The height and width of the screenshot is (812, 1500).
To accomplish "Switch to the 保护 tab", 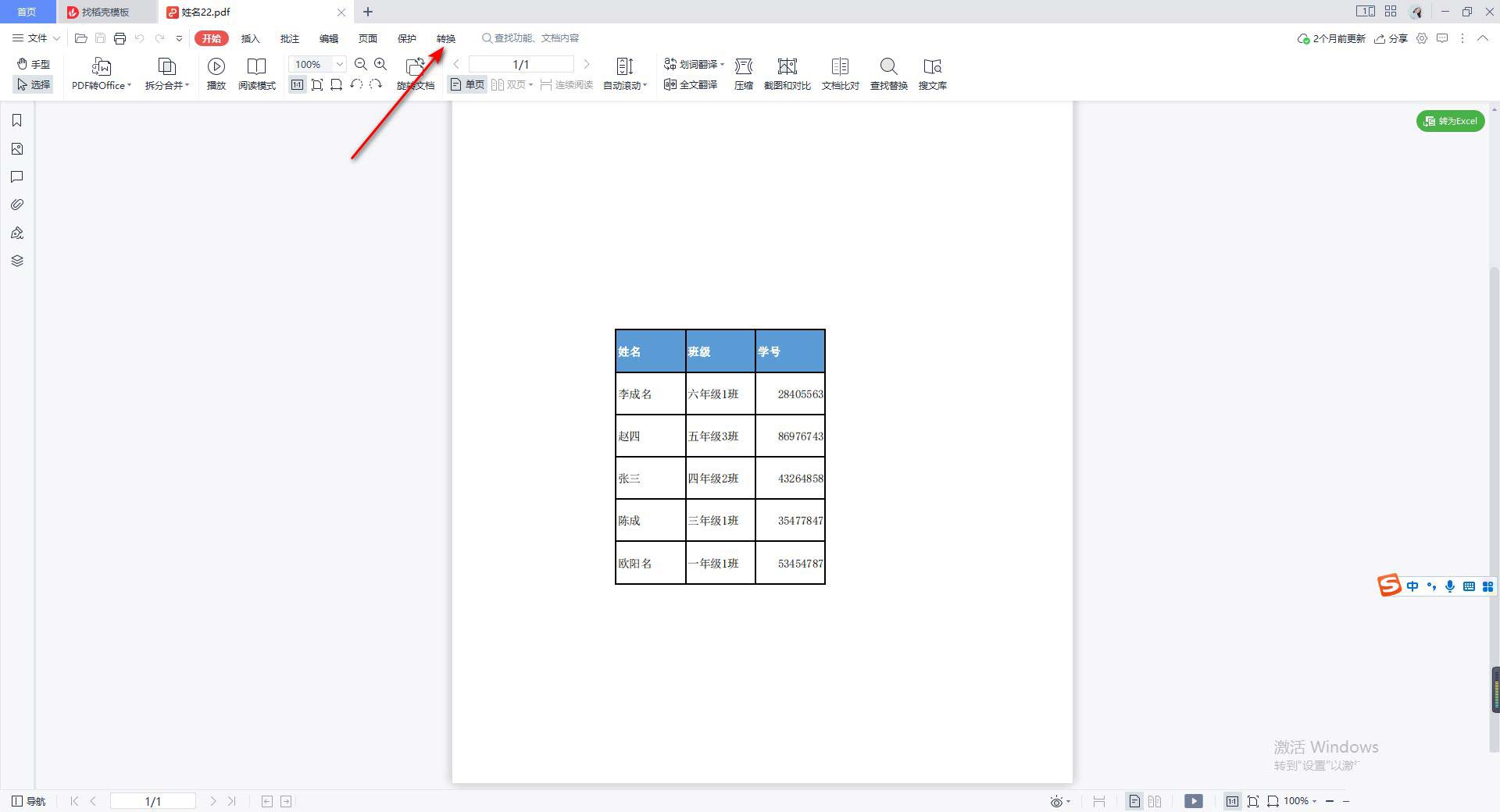I will (x=407, y=38).
